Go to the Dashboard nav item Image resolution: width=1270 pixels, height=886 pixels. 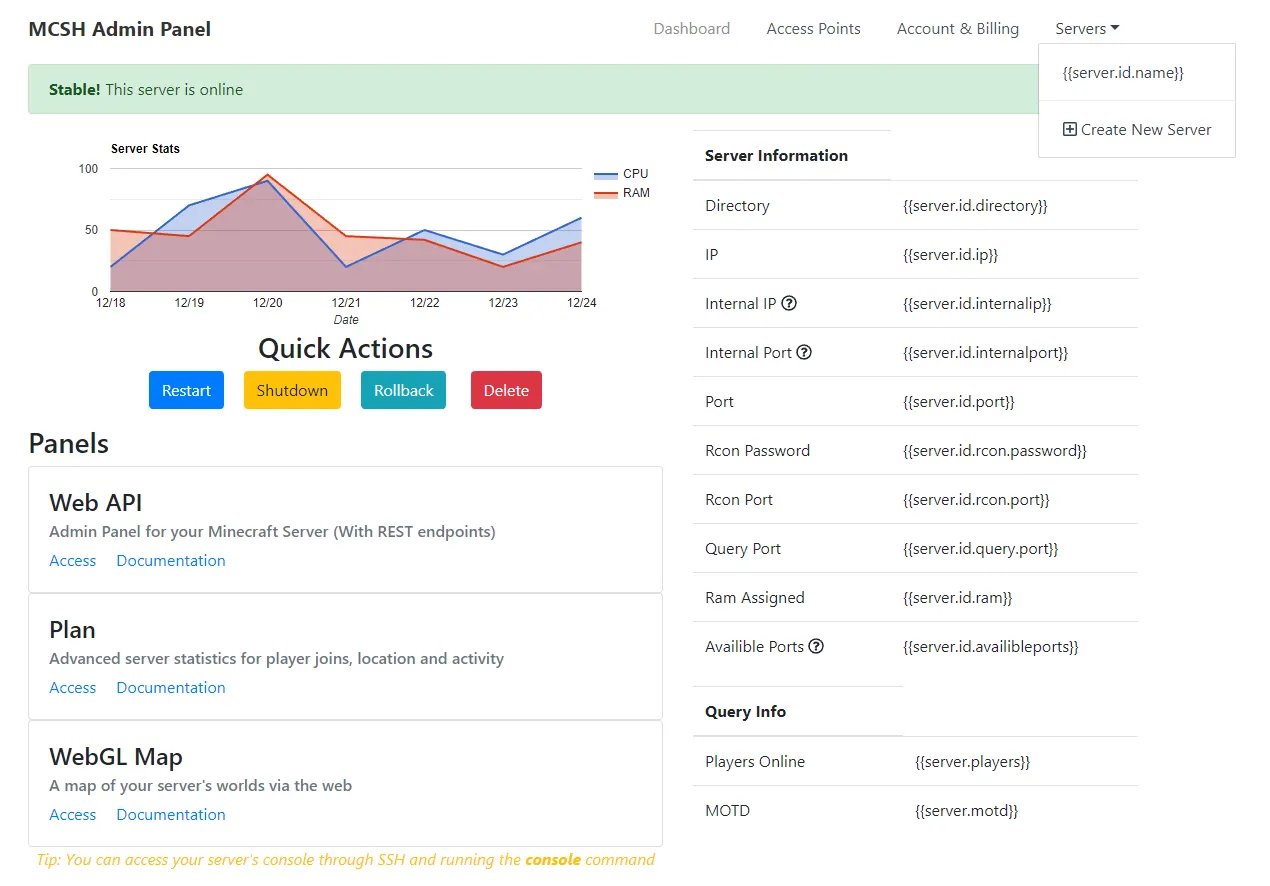point(691,29)
